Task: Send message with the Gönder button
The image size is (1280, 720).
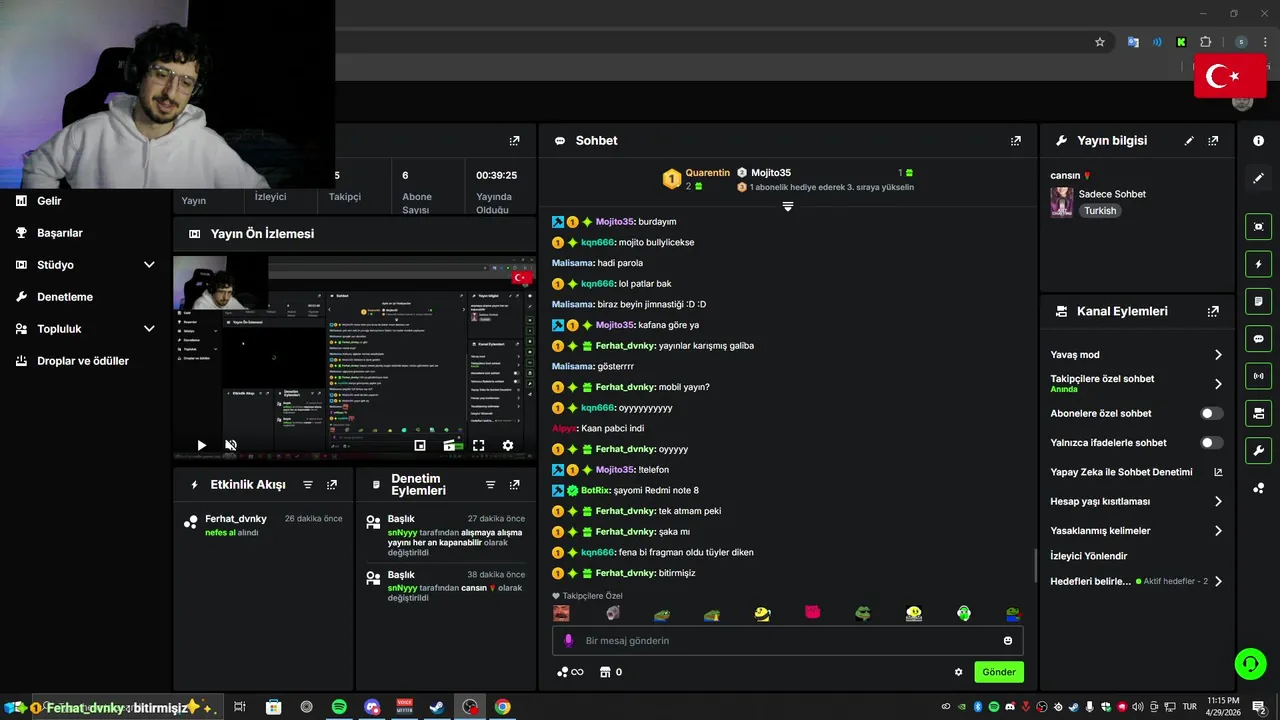Action: tap(999, 672)
